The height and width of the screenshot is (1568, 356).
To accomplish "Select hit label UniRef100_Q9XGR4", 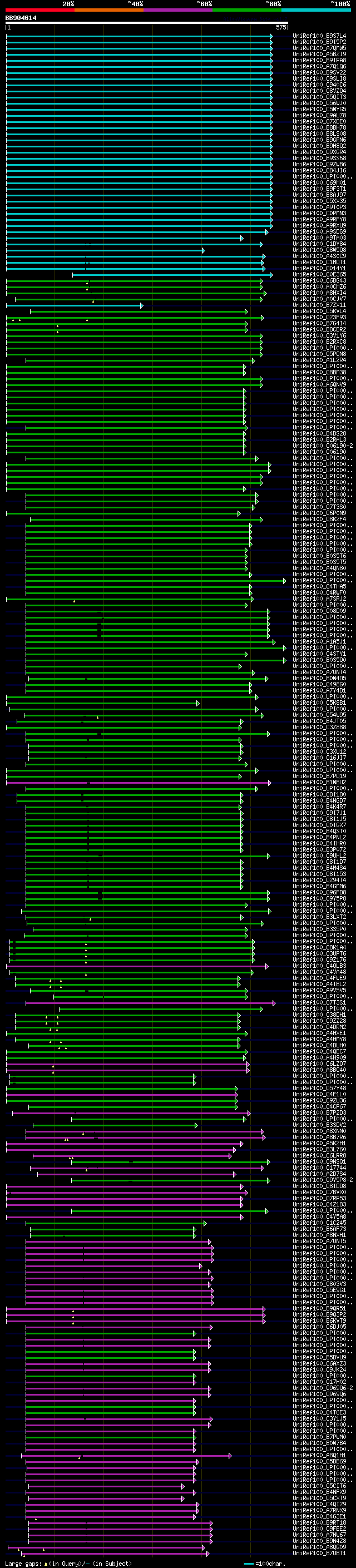I will (x=319, y=152).
